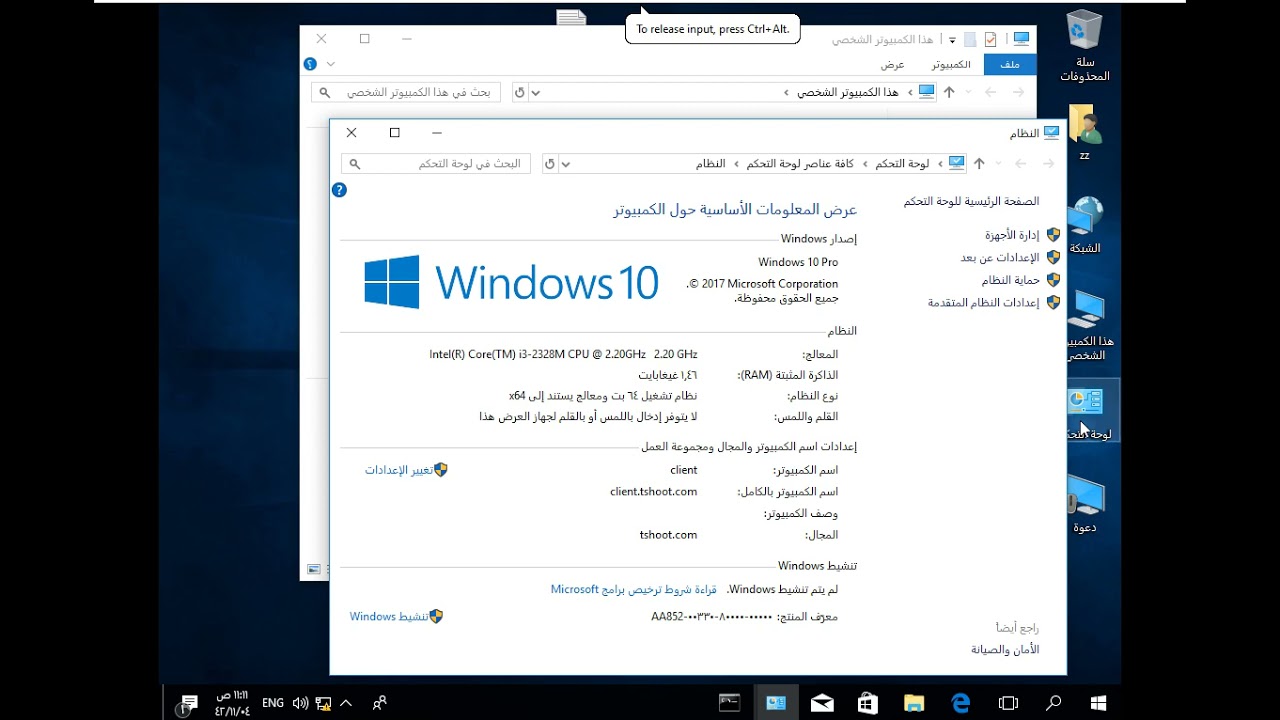1280x720 pixels.
Task: Click the computer icon in System address bar
Action: 957,164
